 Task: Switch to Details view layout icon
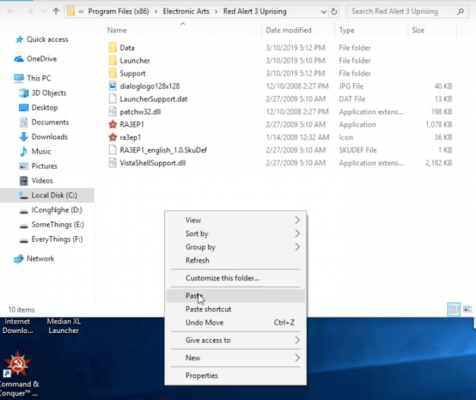tap(454, 309)
